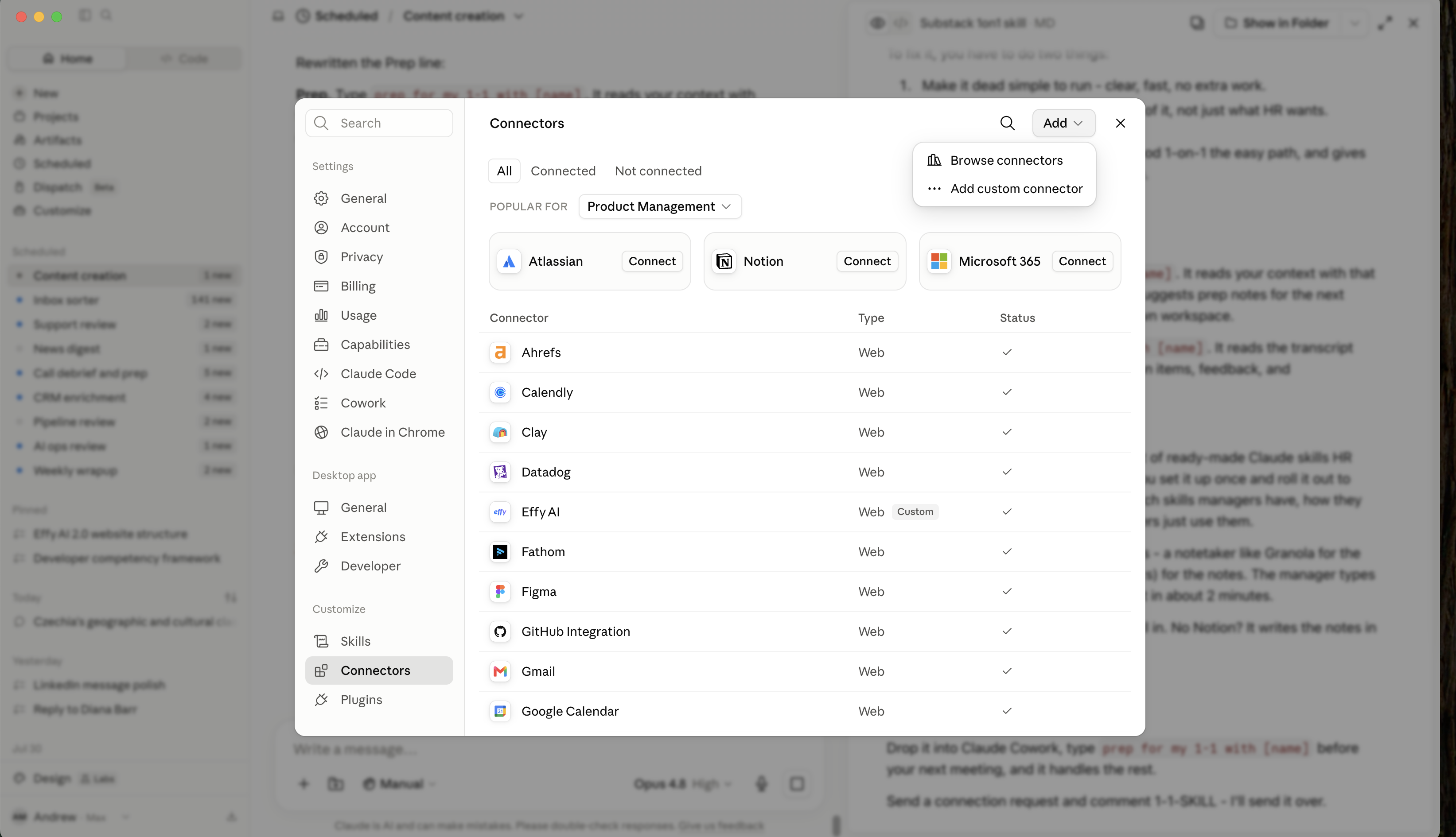The width and height of the screenshot is (1456, 837).
Task: Open Billing settings
Action: 379,286
